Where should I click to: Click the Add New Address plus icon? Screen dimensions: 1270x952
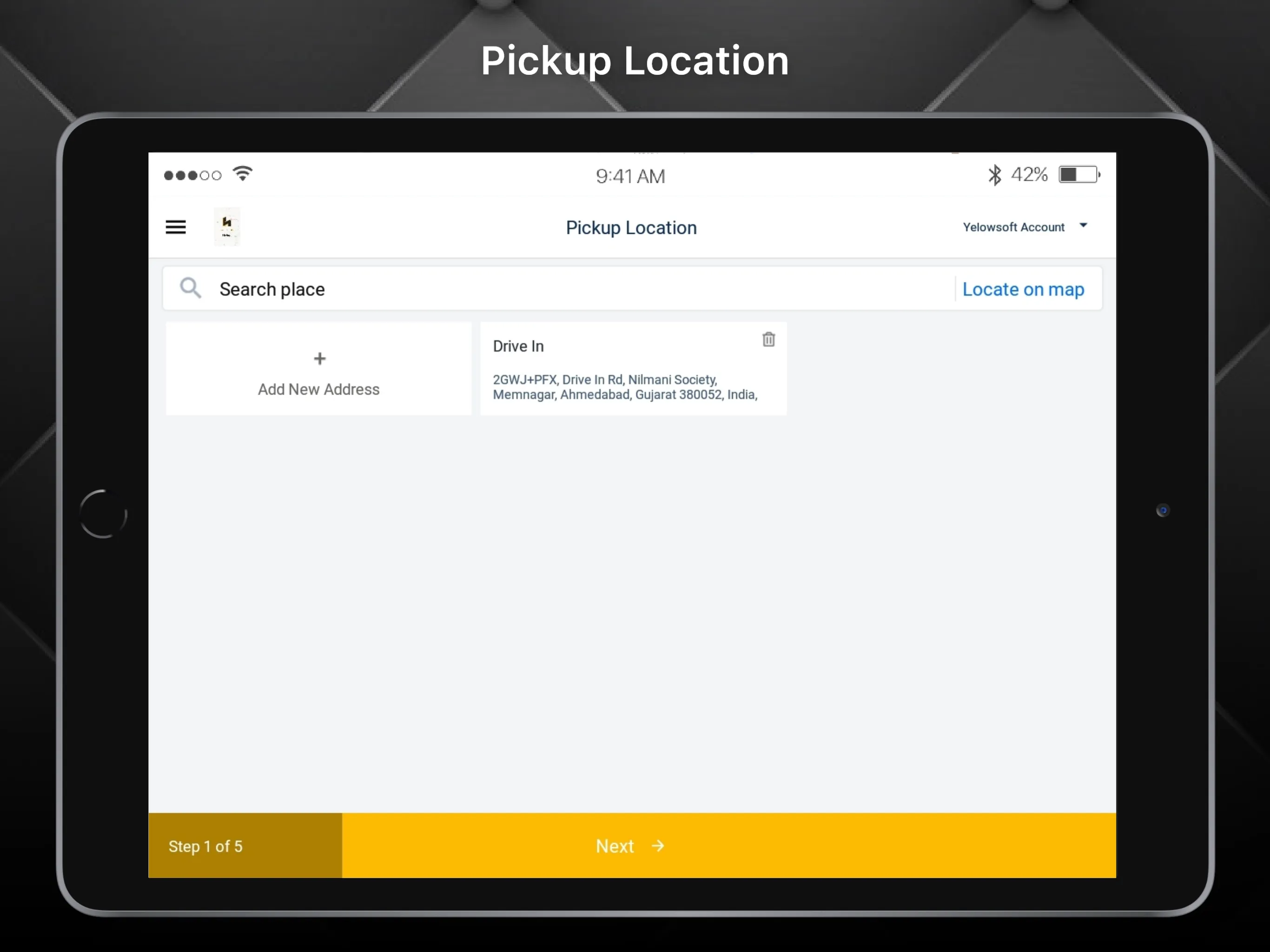point(319,358)
